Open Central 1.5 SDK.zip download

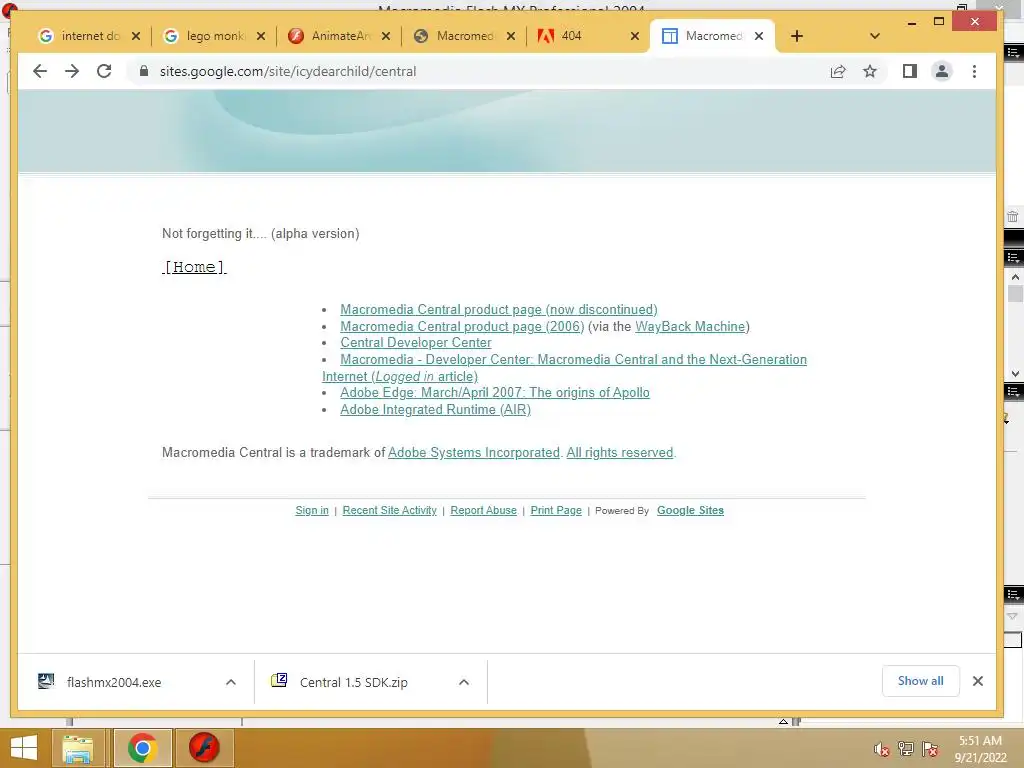[353, 682]
